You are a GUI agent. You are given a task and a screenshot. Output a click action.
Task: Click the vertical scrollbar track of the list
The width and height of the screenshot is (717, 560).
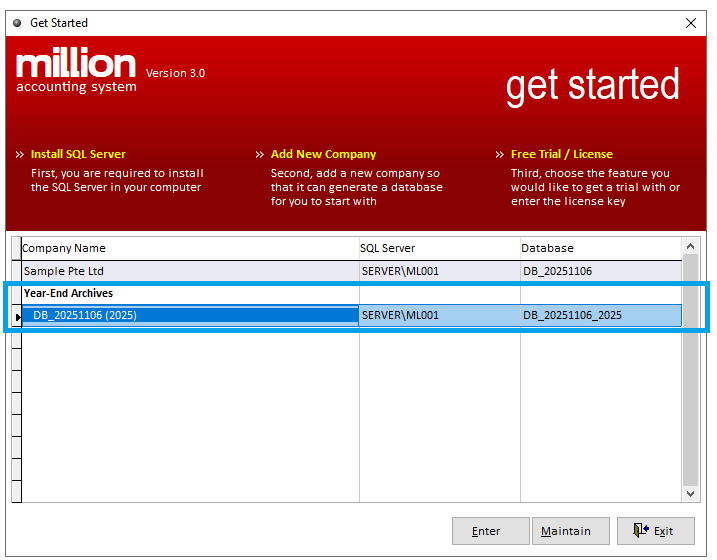click(x=690, y=370)
